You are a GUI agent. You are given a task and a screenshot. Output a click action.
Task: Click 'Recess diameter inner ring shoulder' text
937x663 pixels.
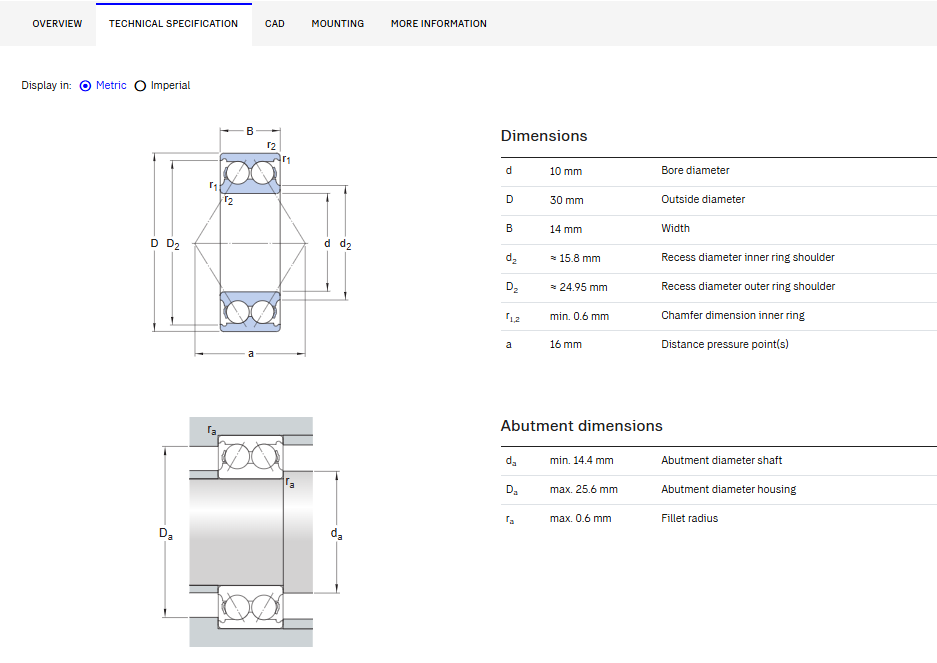(x=748, y=257)
